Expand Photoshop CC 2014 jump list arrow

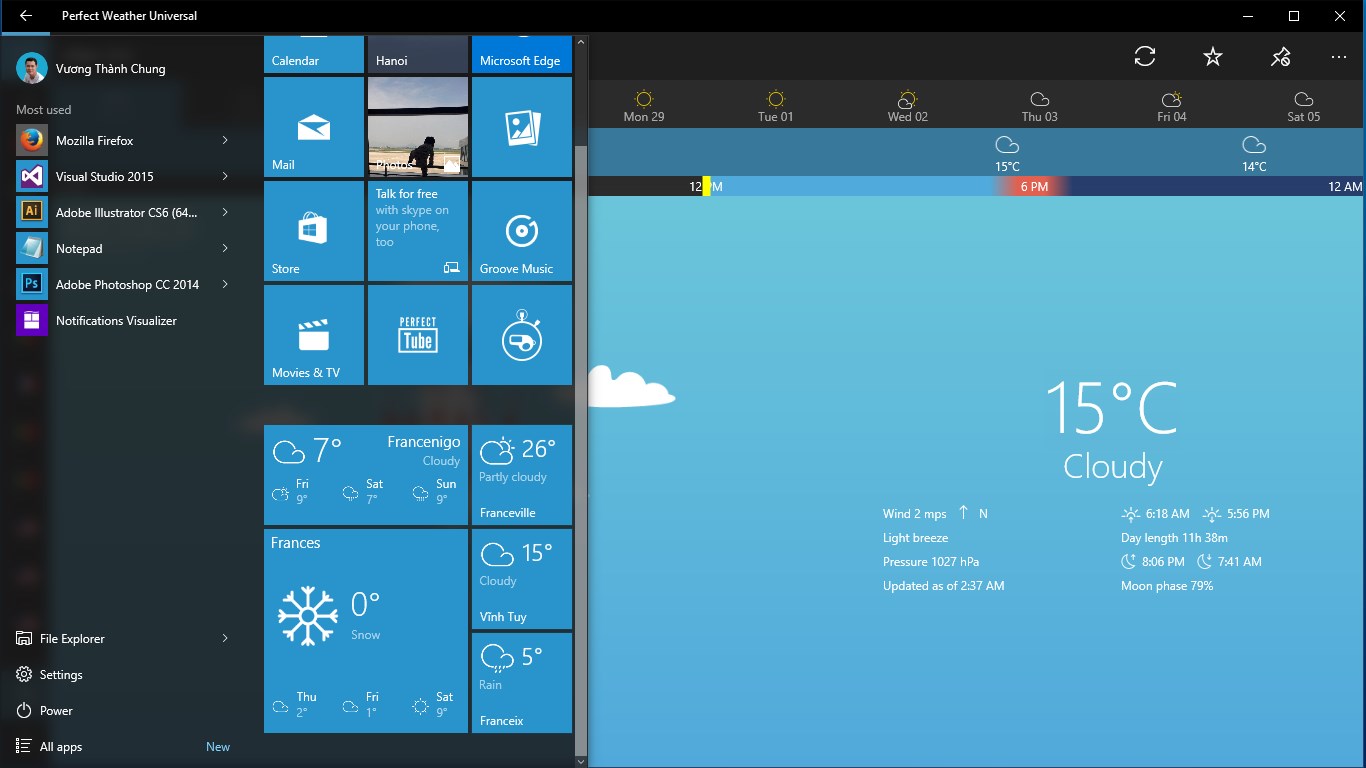(x=225, y=284)
